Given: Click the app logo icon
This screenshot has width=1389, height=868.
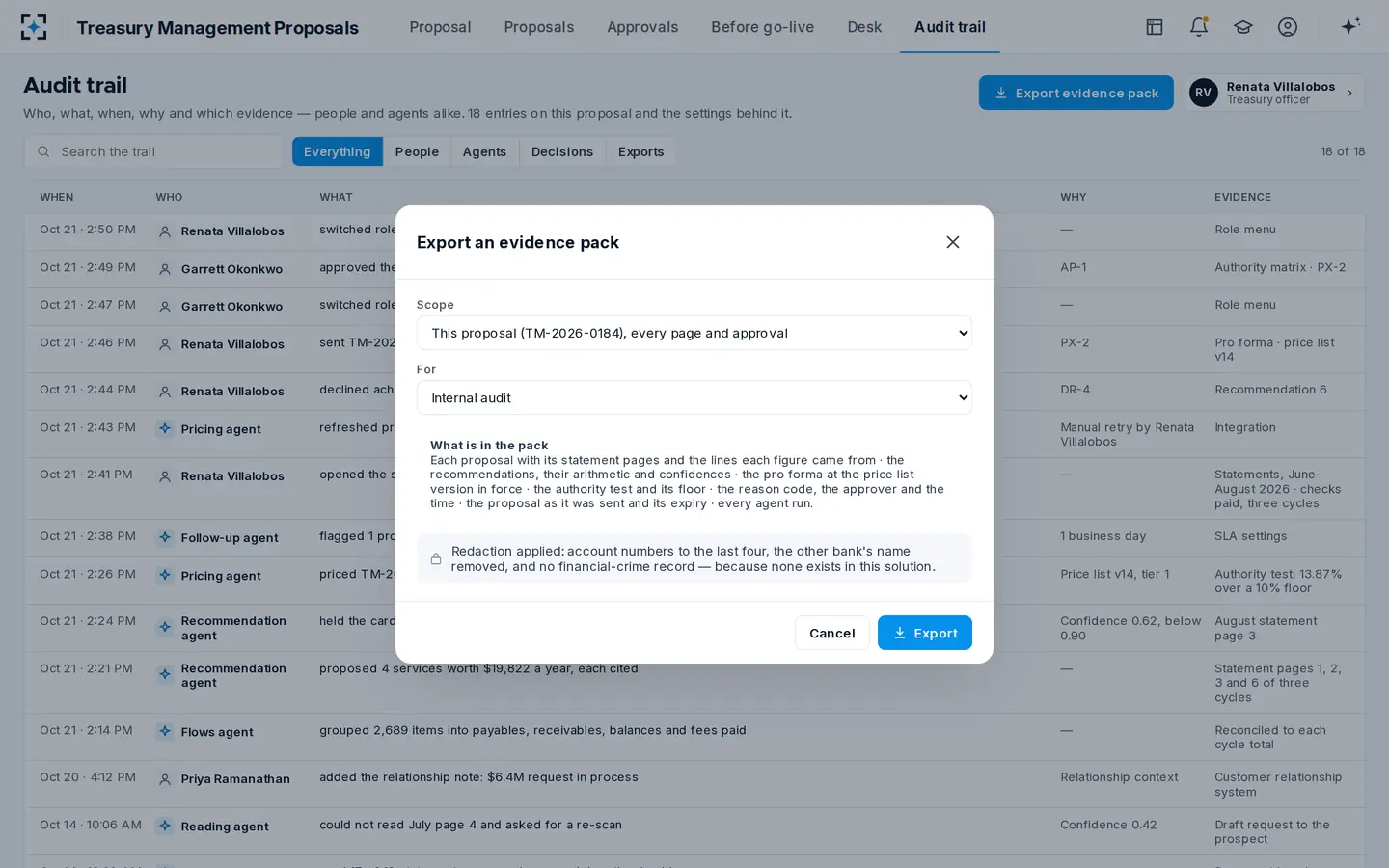Looking at the screenshot, I should [x=34, y=27].
